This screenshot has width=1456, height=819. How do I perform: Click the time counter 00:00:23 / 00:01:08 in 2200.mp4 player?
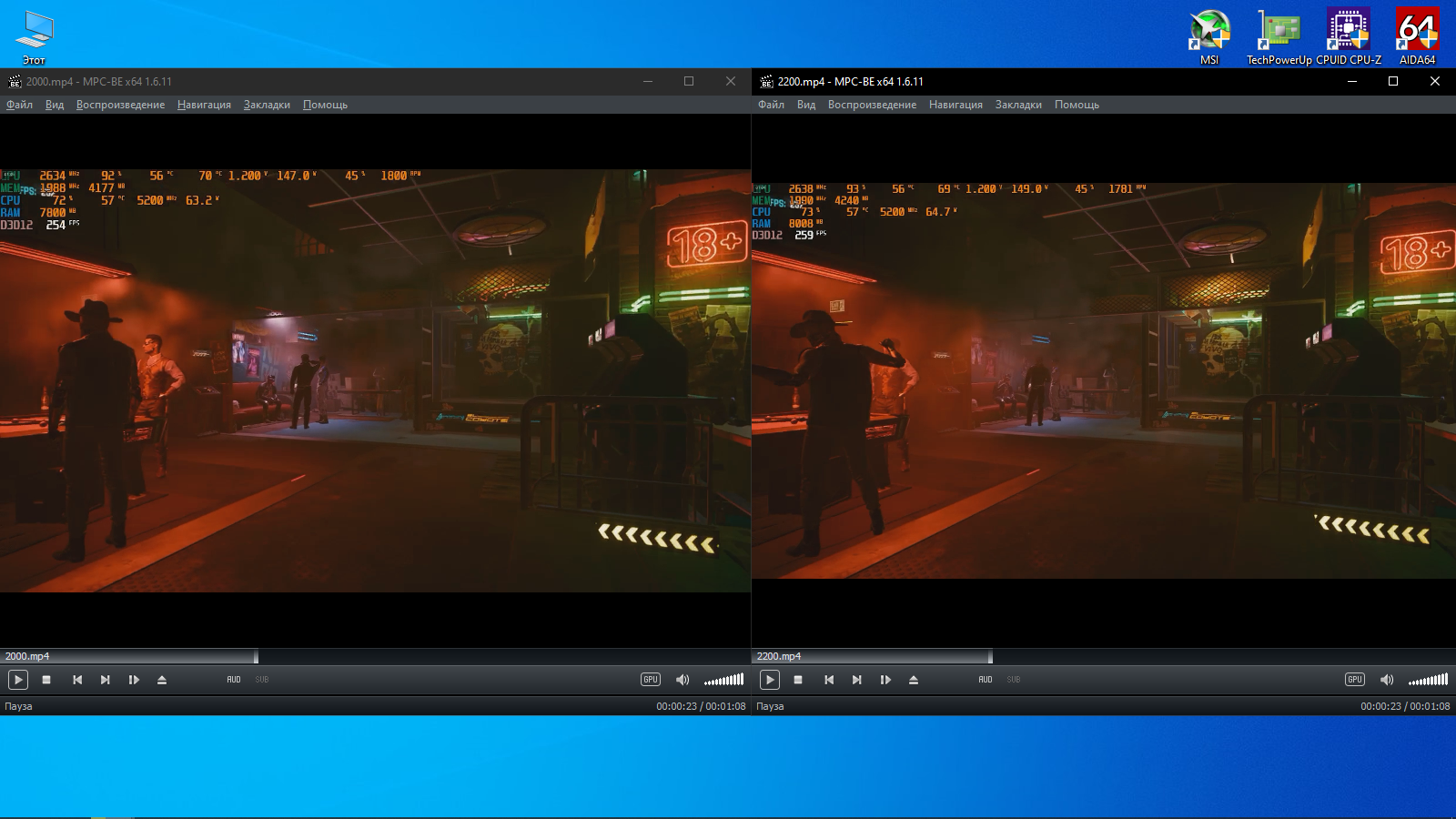click(x=1405, y=706)
